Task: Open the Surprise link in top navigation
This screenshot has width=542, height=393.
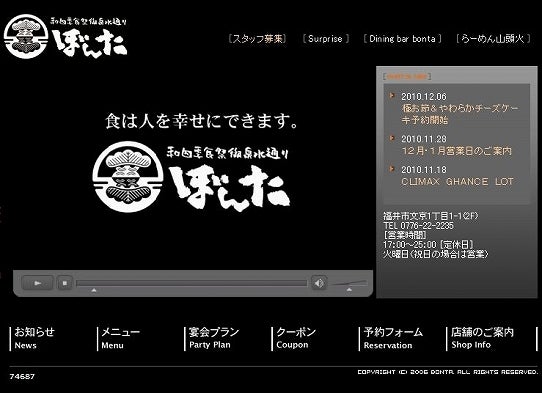Action: (325, 39)
